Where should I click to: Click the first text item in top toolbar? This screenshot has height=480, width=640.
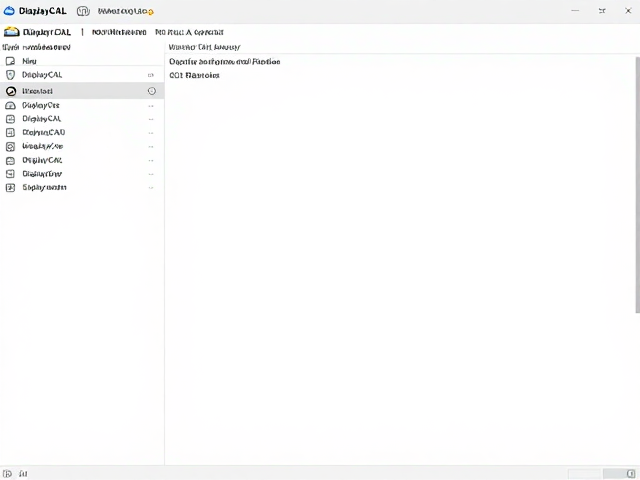tap(119, 32)
